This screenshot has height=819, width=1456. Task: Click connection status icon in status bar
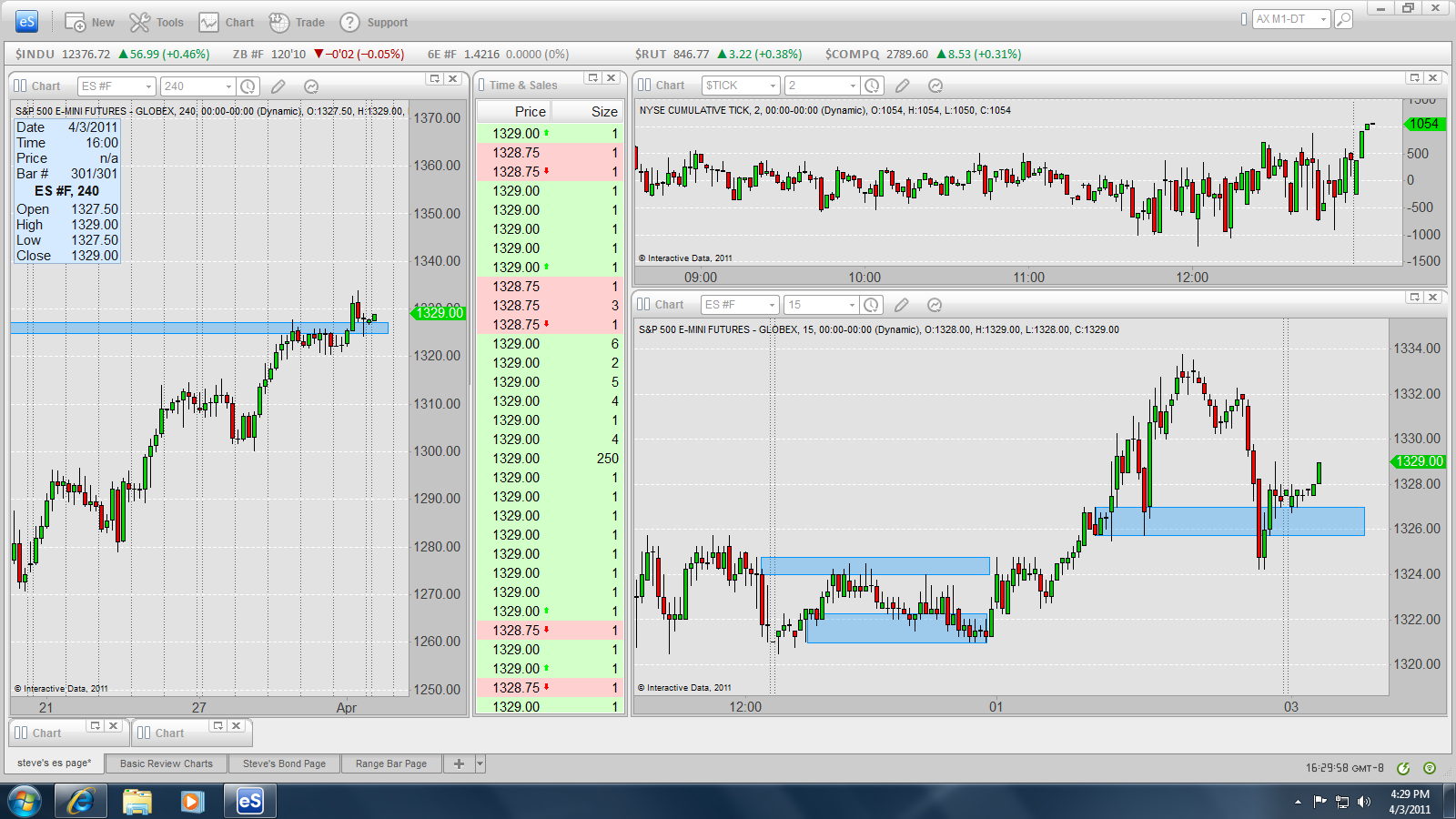pos(1403,768)
